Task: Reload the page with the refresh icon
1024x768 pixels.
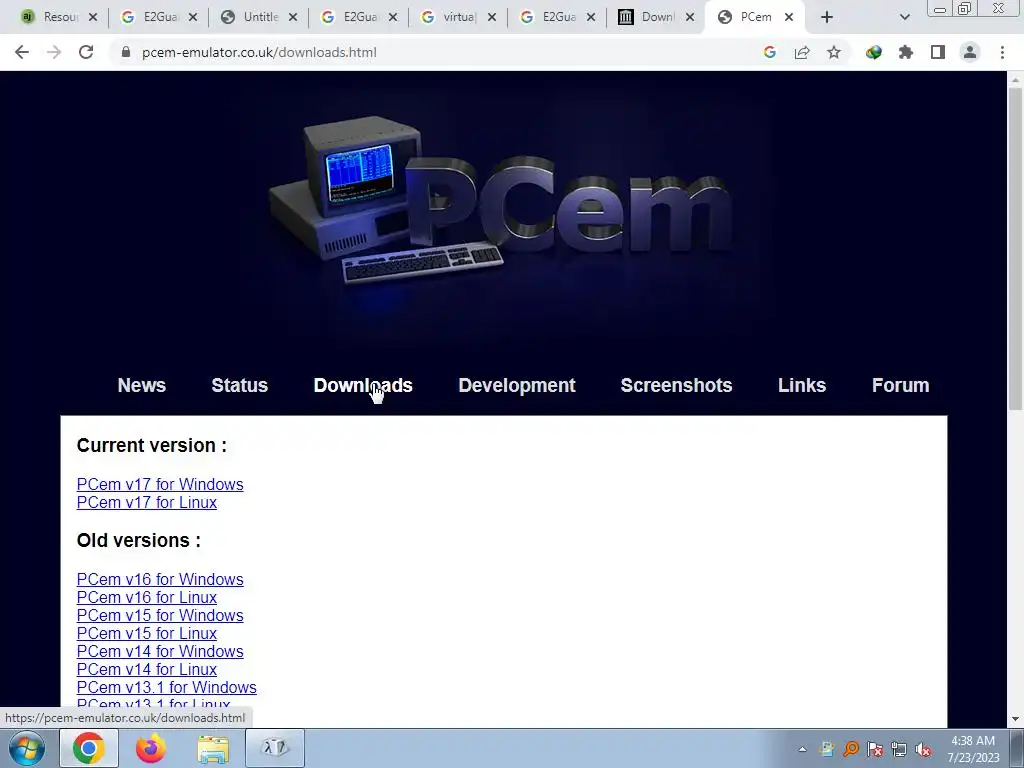Action: click(86, 52)
